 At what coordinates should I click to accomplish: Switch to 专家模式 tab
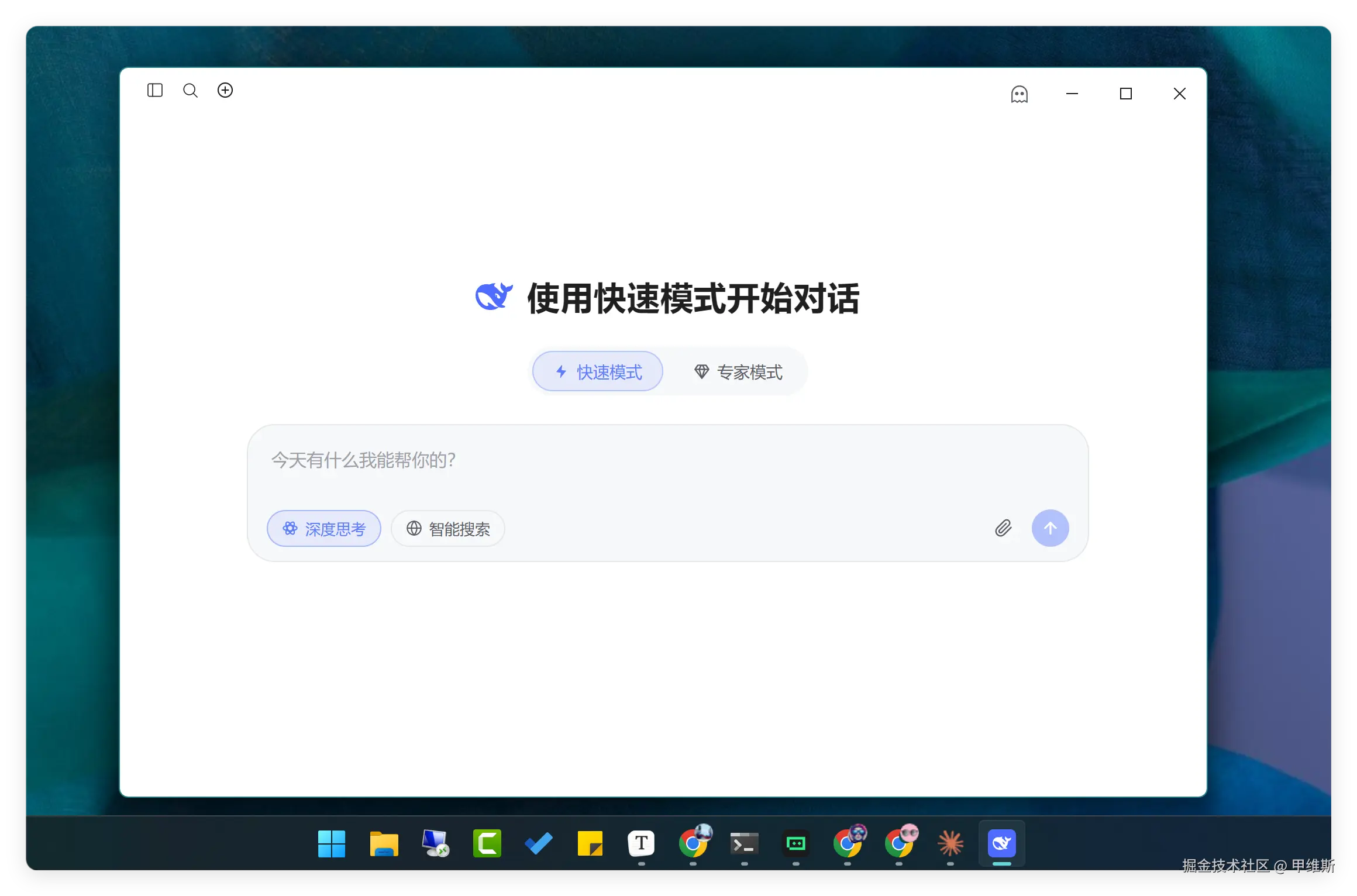(738, 371)
